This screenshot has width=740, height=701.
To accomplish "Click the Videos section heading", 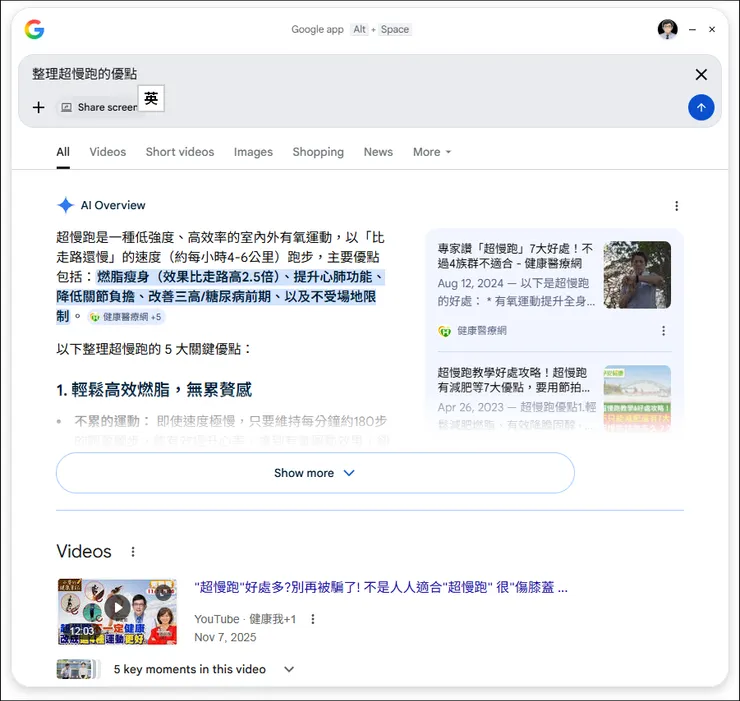I will pyautogui.click(x=84, y=551).
